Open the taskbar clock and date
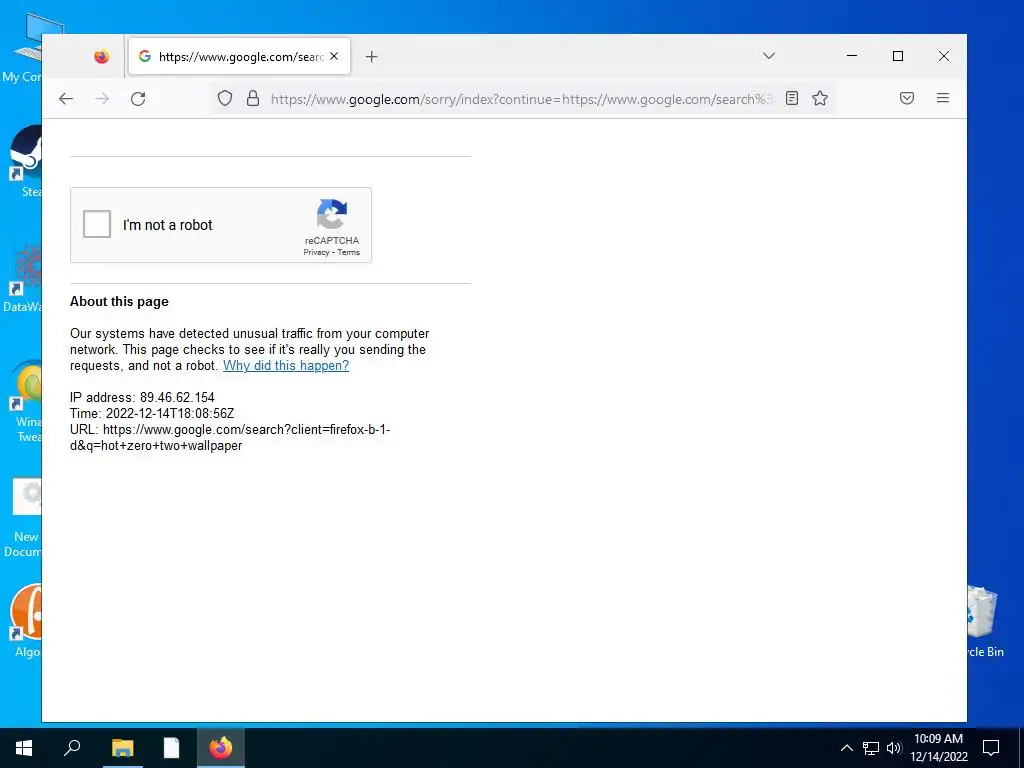 click(938, 748)
